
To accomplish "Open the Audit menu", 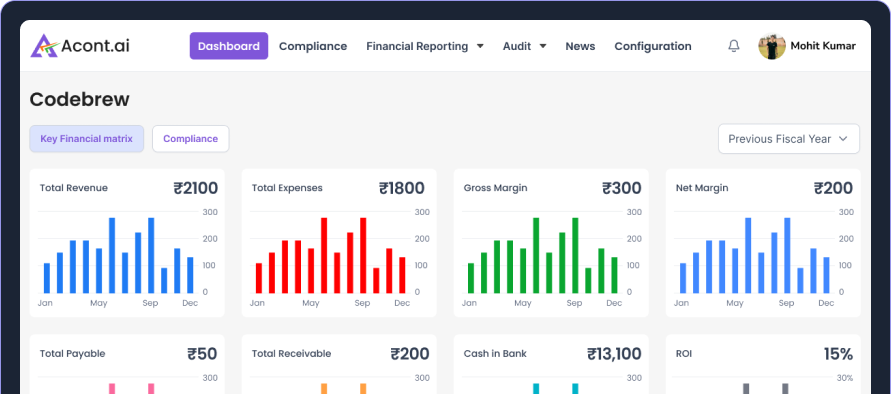I will 517,46.
